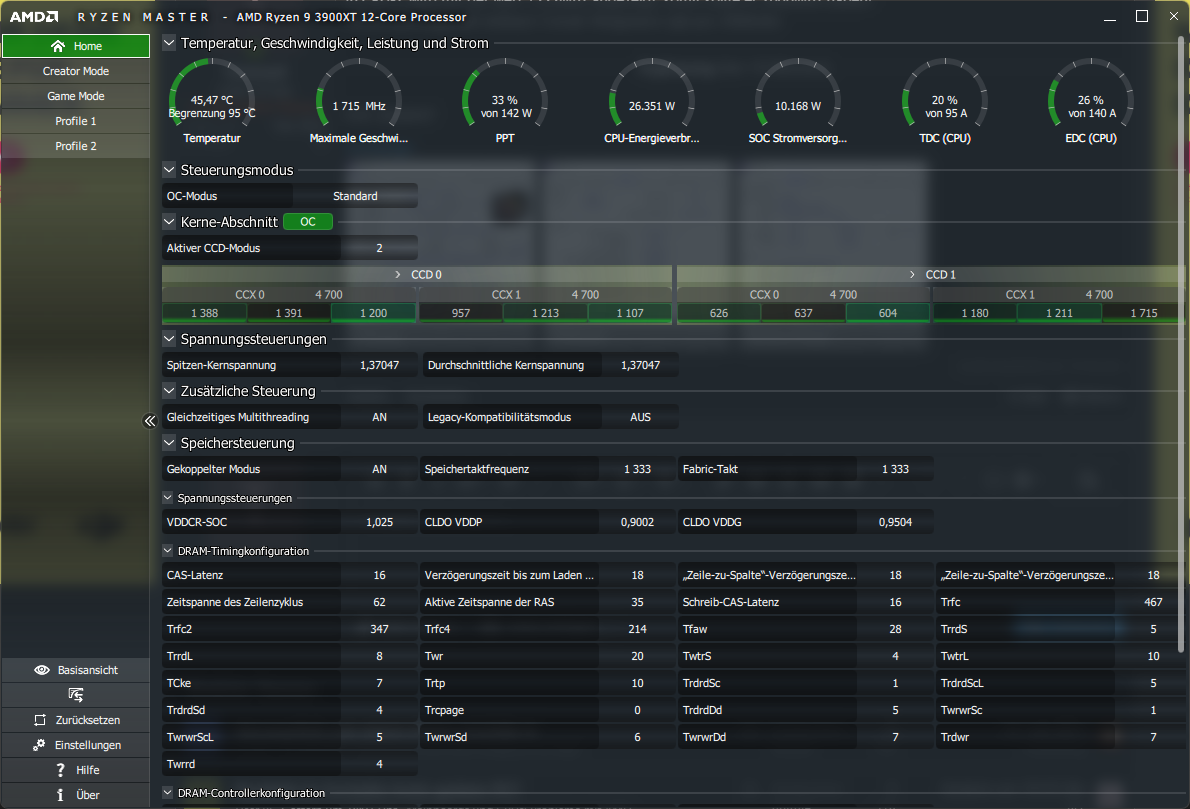Viewport: 1190px width, 809px height.
Task: Open Profile 1
Action: pos(76,121)
